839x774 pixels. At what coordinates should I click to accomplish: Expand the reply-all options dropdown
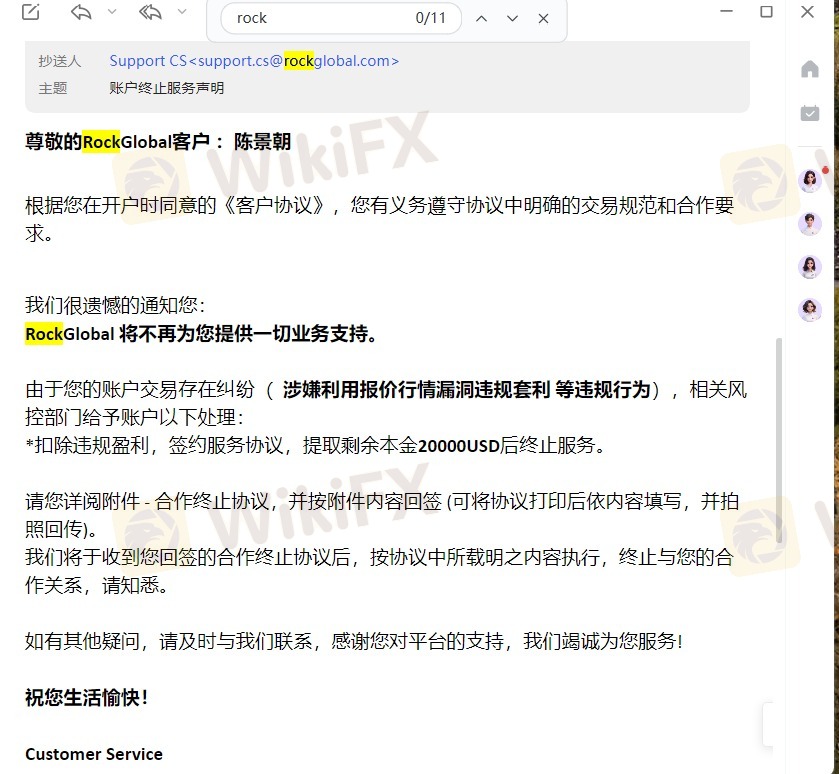[182, 12]
